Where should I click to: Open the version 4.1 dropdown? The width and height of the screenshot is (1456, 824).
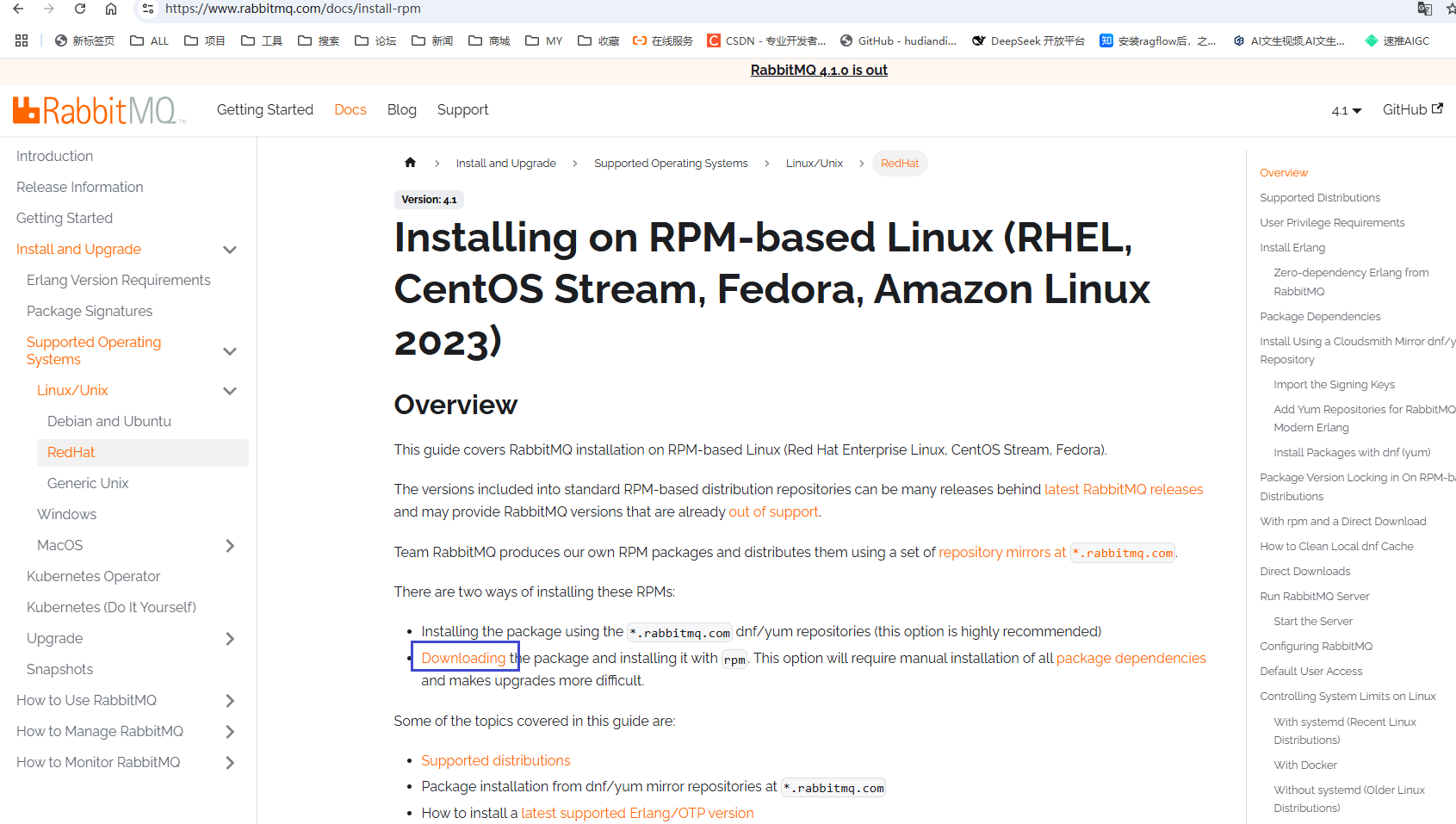(1346, 110)
